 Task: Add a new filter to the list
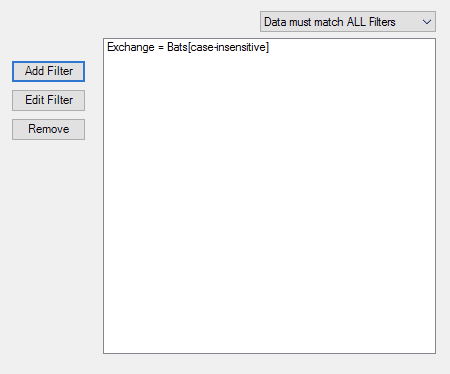click(48, 71)
